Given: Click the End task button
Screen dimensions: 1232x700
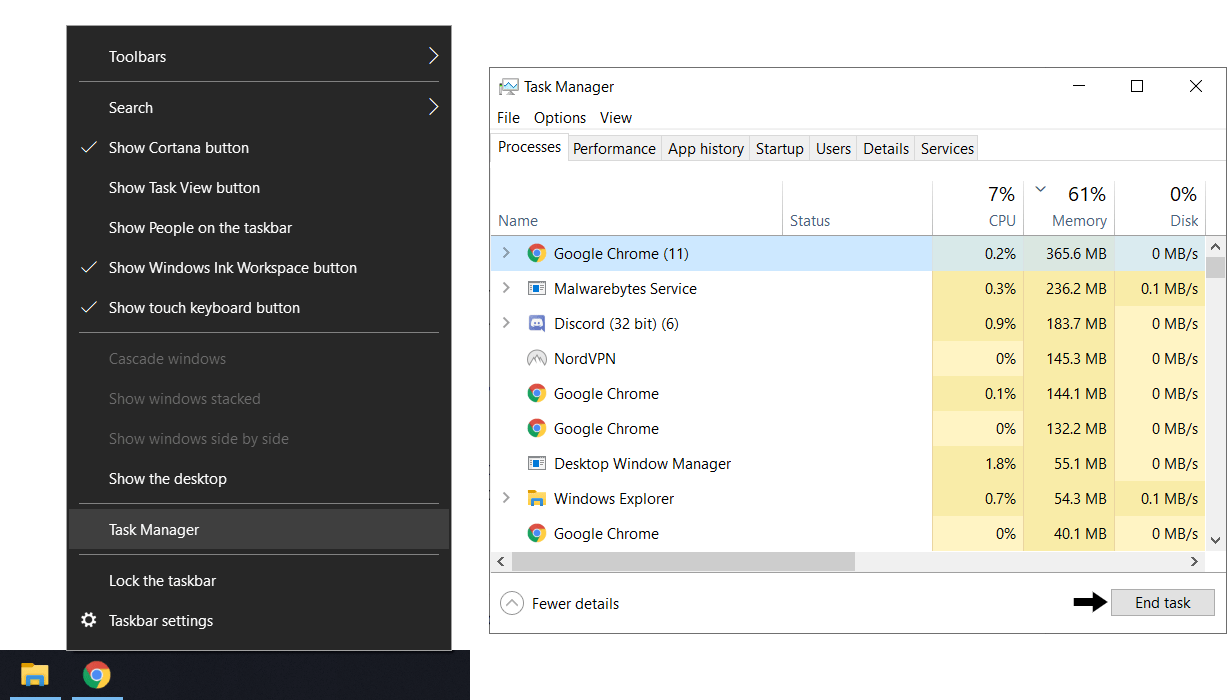Looking at the screenshot, I should click(1162, 602).
